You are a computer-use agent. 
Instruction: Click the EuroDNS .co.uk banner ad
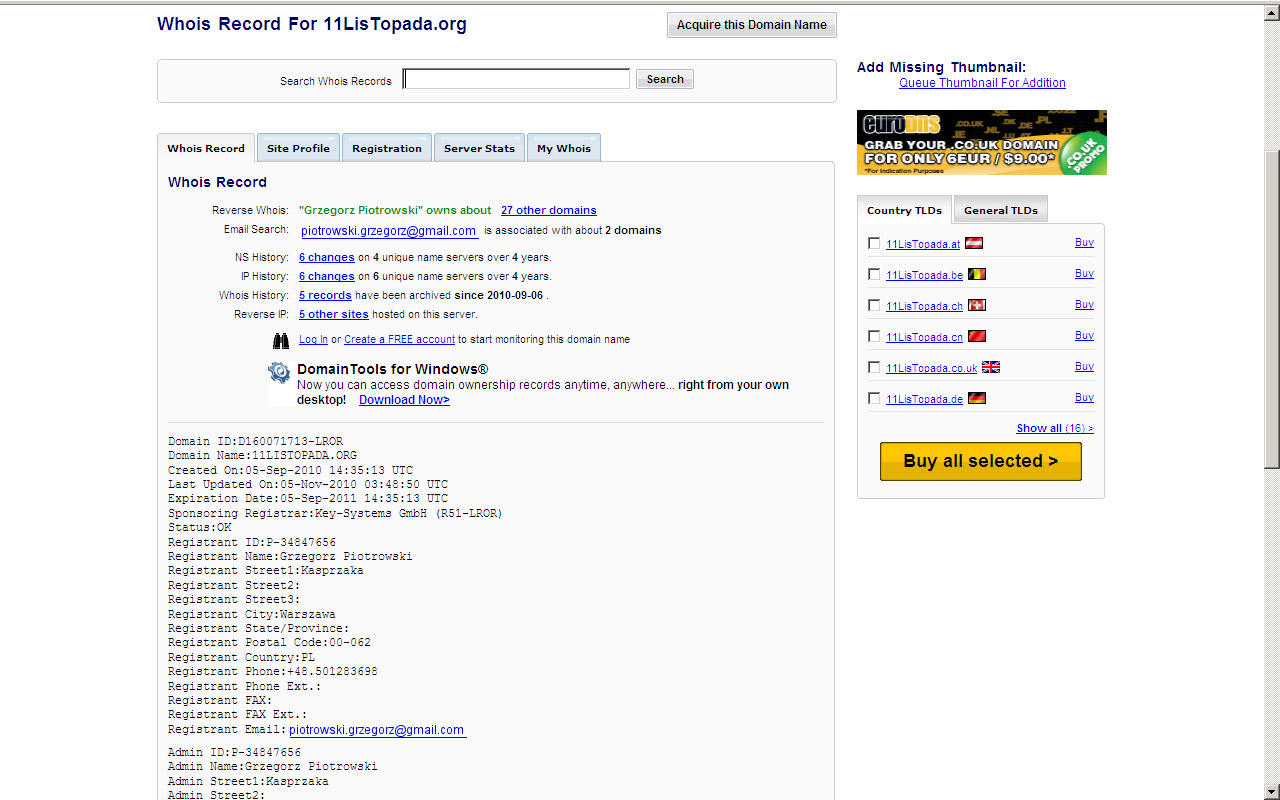pyautogui.click(x=981, y=142)
